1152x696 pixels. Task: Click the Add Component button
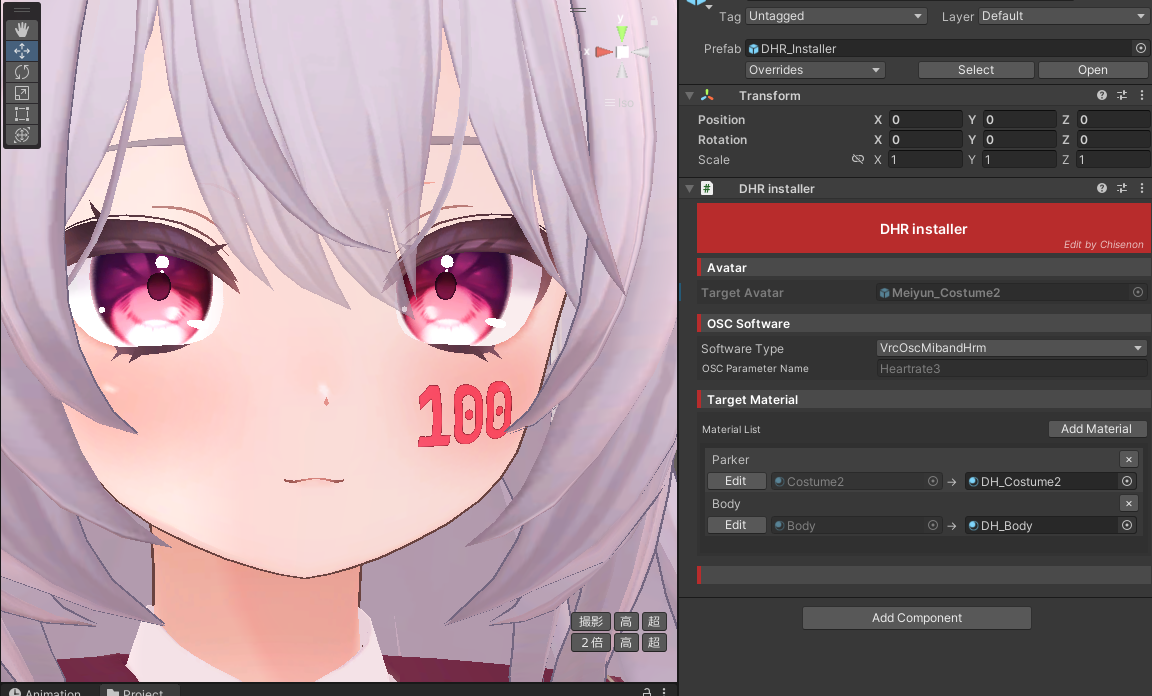[x=916, y=618]
